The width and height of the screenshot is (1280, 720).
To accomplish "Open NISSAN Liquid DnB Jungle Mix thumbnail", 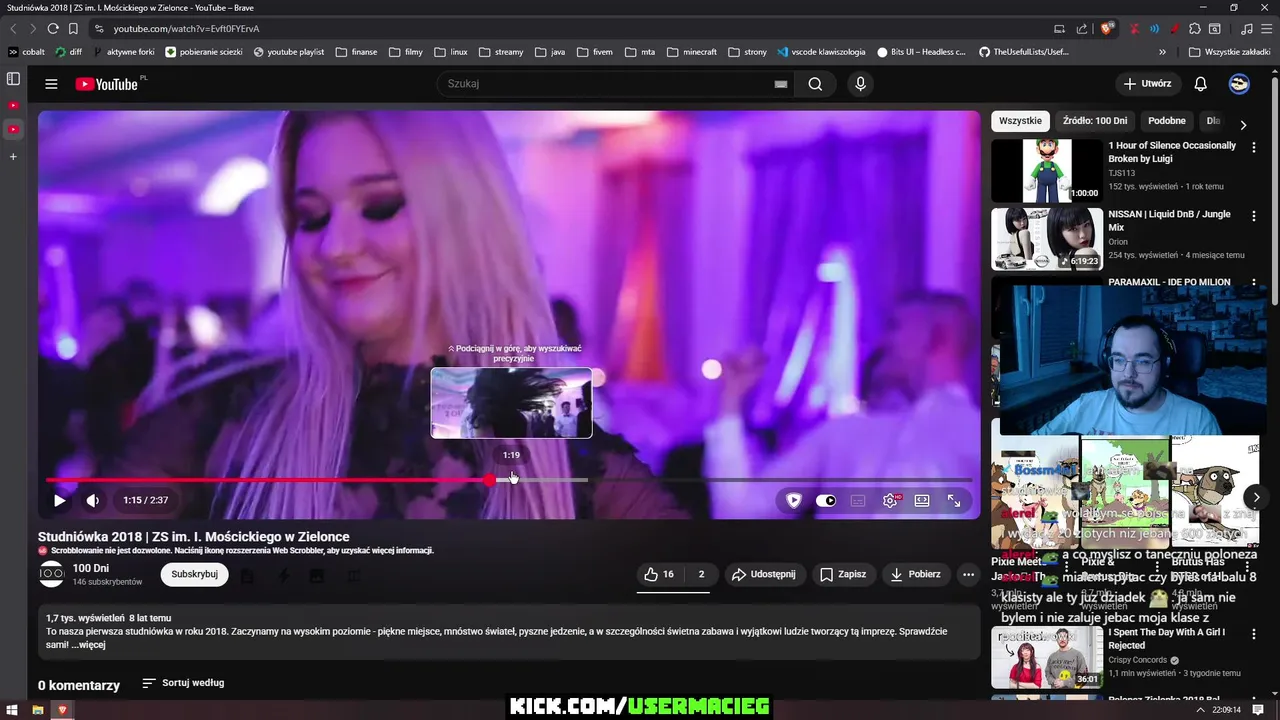I will click(1047, 239).
